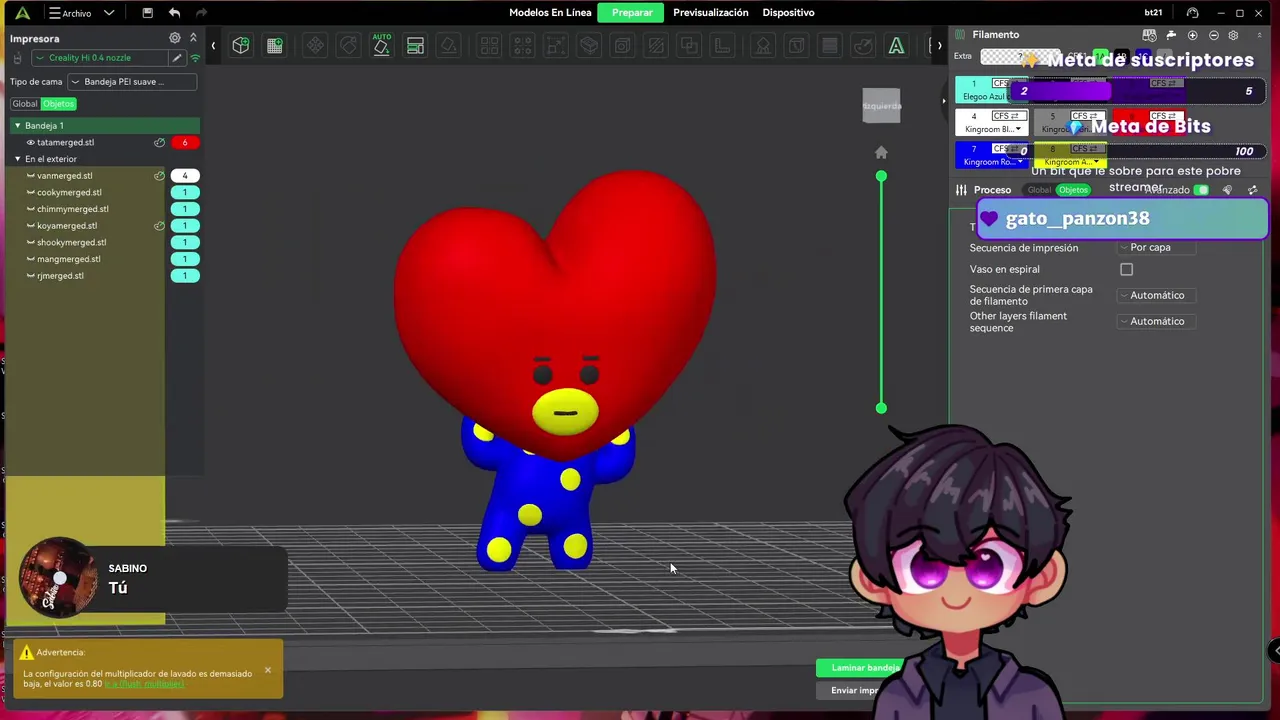Open the Creality Hi 0.4 nozzle dropdown
Screen dimensions: 1280x720
point(100,58)
